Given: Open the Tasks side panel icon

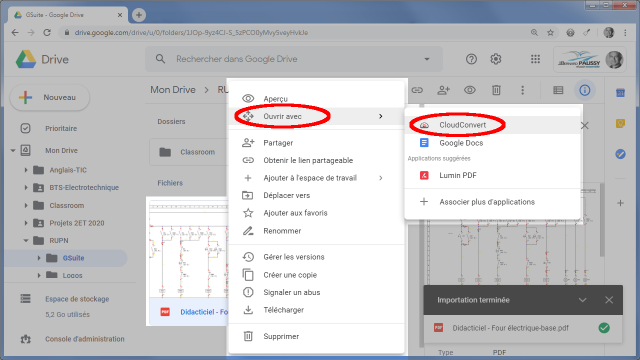Looking at the screenshot, I should (620, 154).
